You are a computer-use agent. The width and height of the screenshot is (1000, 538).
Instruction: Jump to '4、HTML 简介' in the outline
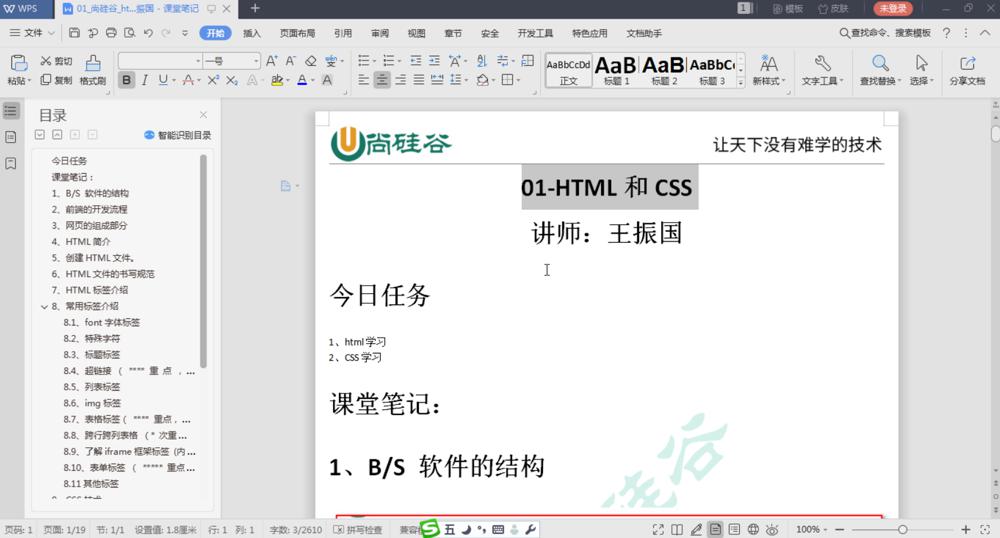pos(81,242)
